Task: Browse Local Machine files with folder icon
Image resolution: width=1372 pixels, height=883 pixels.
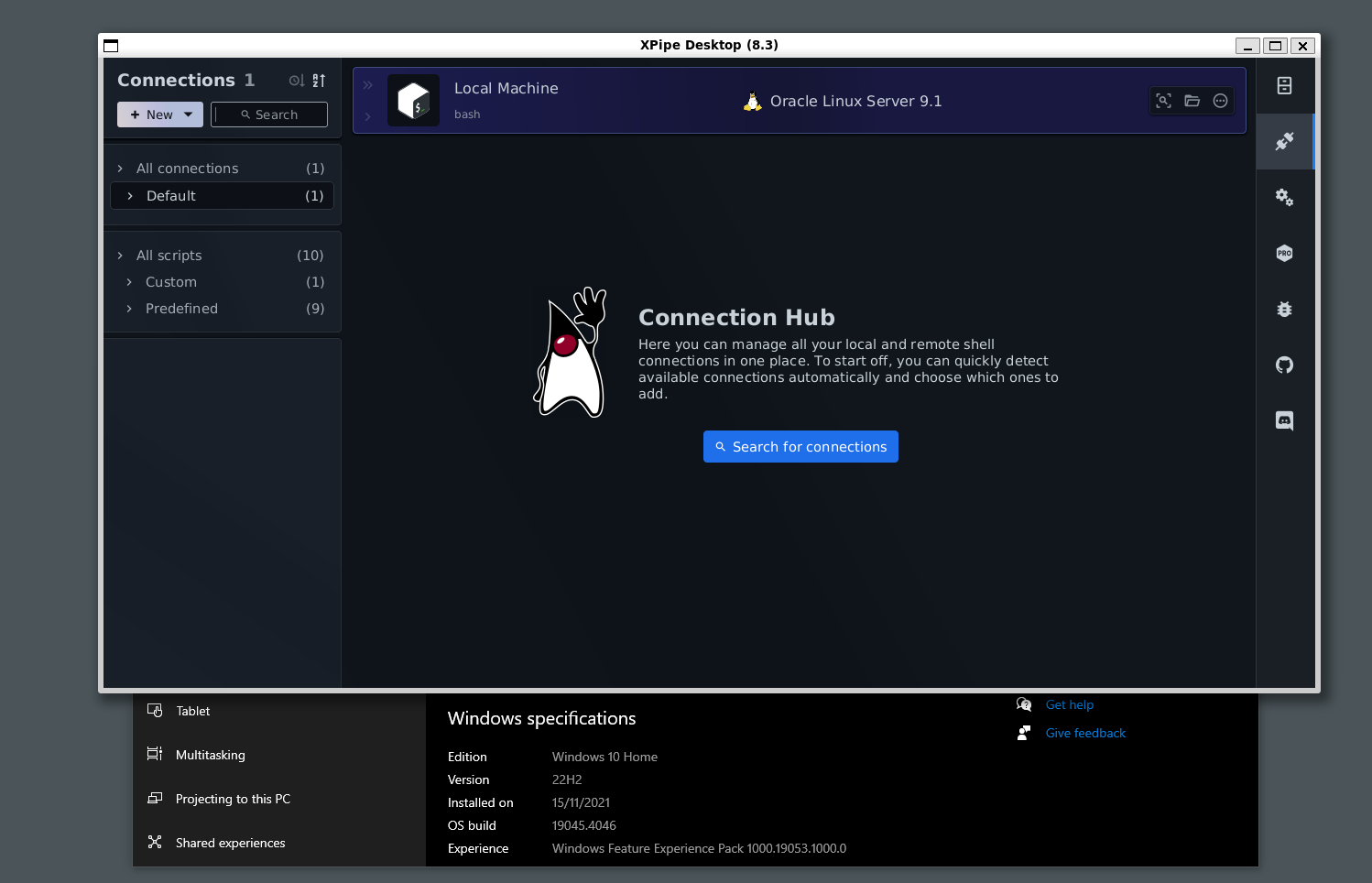Action: (x=1192, y=101)
